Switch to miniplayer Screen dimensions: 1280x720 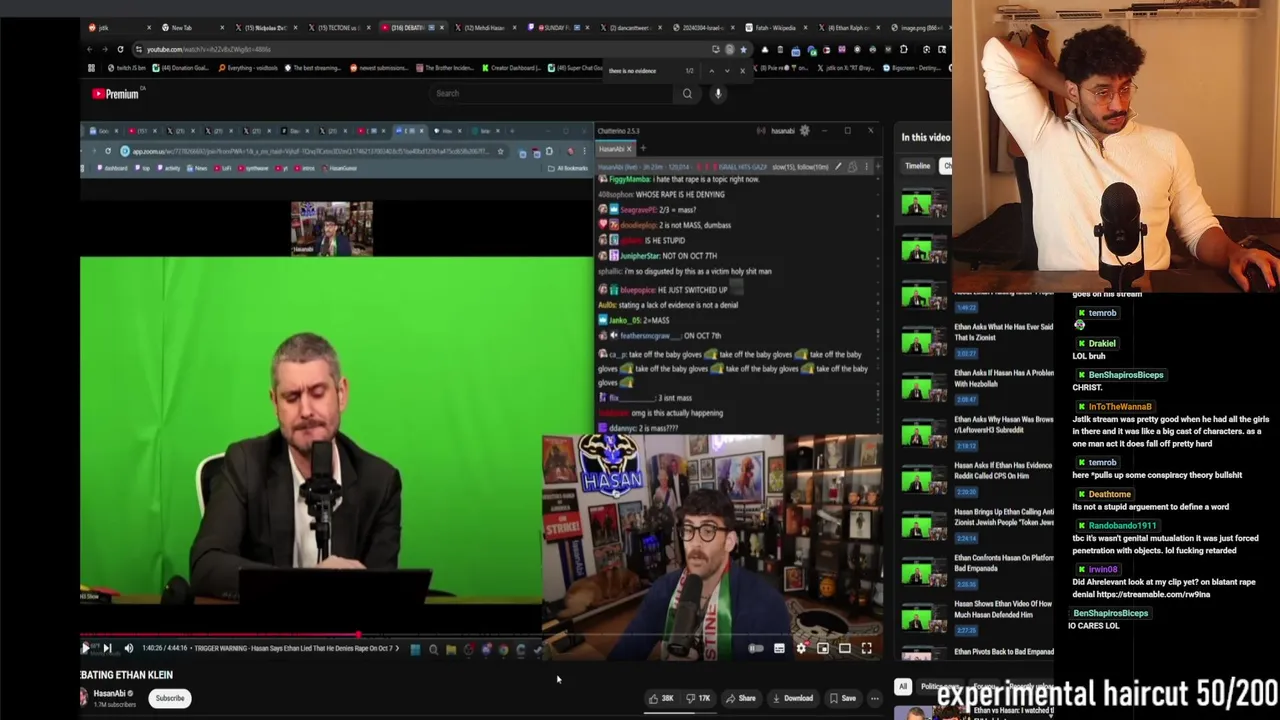click(x=823, y=648)
